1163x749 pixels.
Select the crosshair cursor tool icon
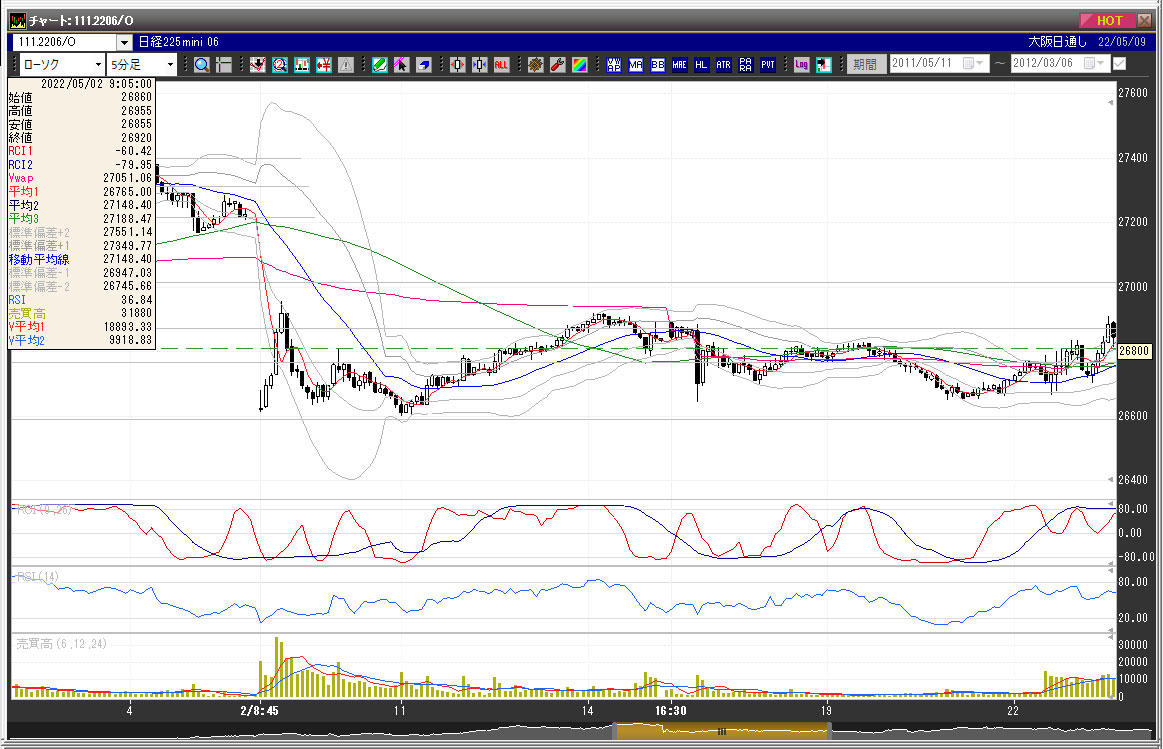(223, 65)
